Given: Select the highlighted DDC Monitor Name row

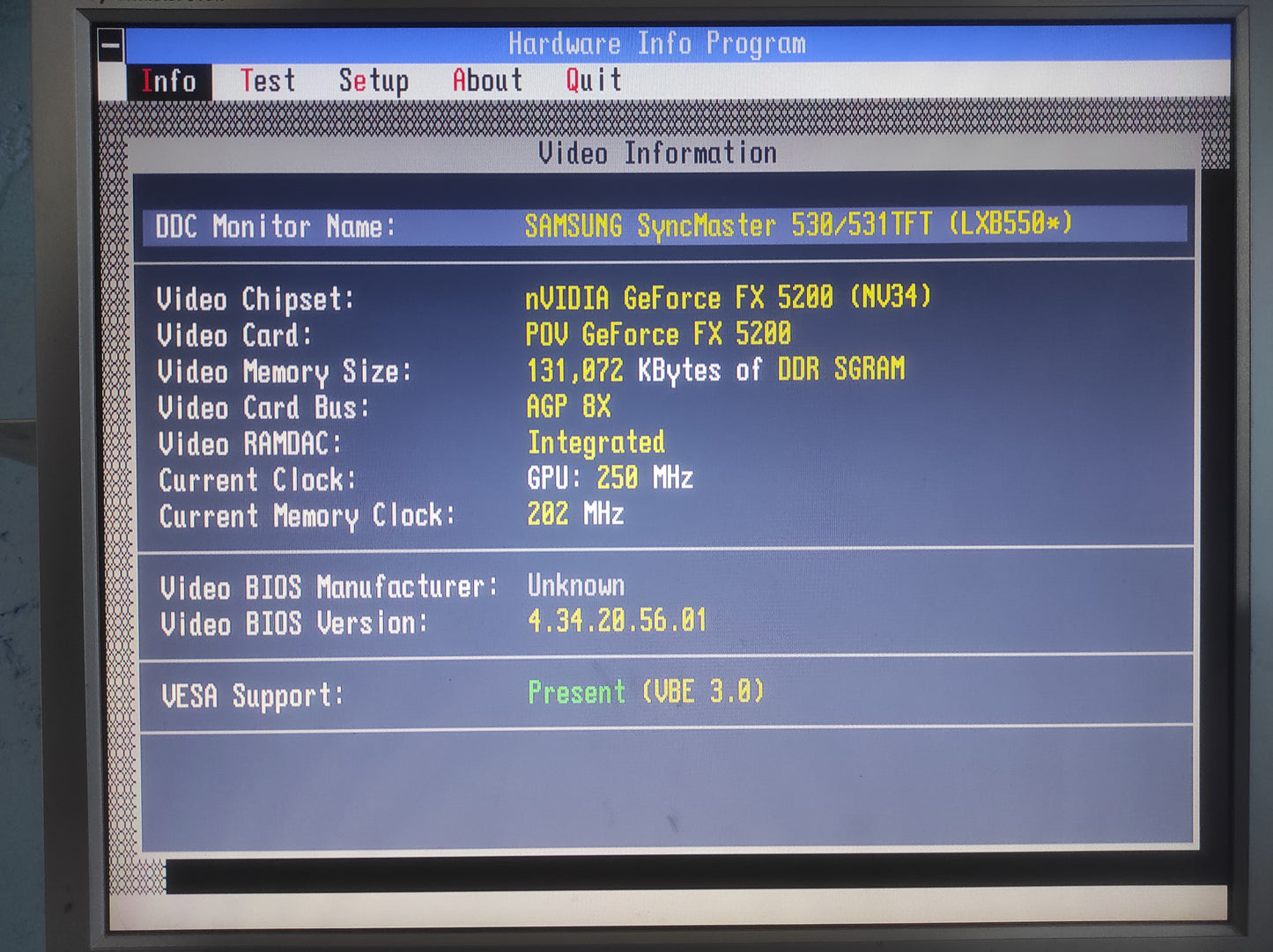Looking at the screenshot, I should tap(665, 225).
